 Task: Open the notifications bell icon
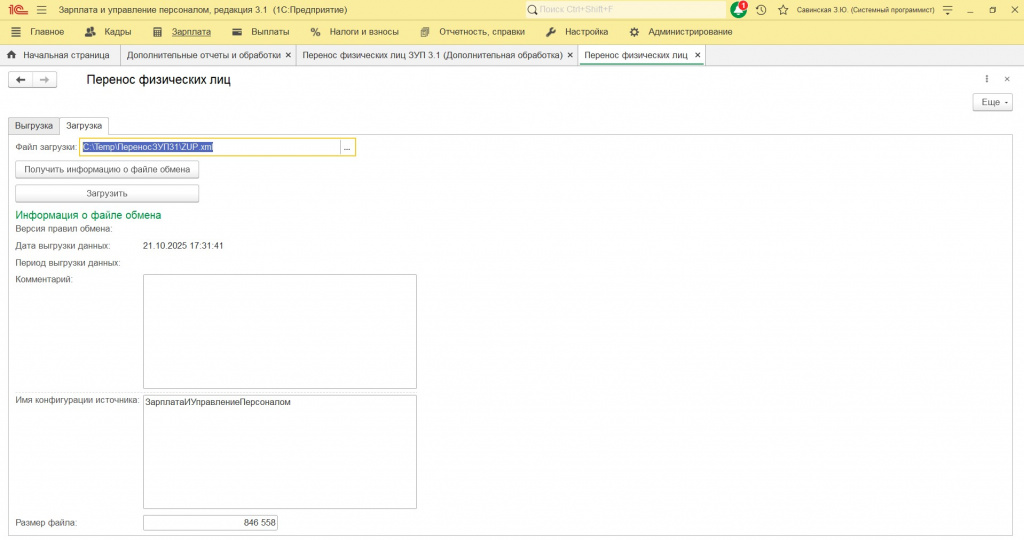pos(739,10)
